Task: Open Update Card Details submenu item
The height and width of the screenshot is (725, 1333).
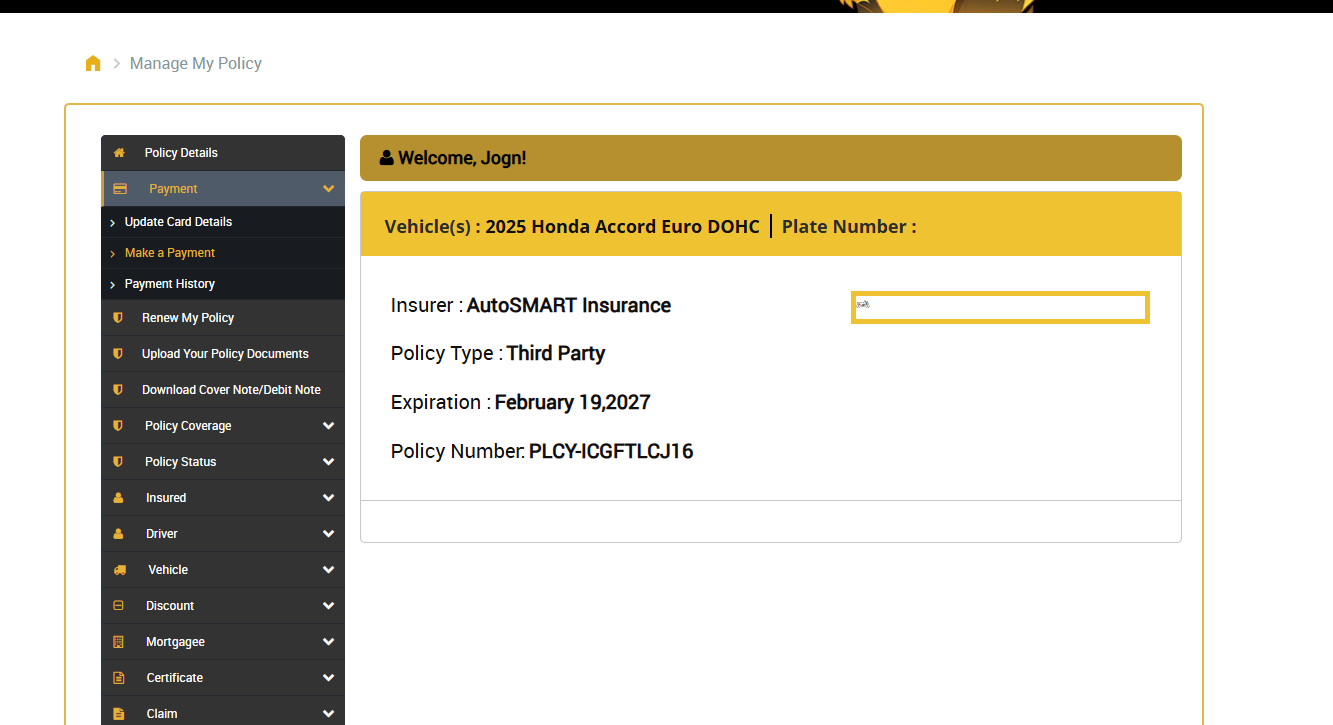Action: [x=178, y=222]
